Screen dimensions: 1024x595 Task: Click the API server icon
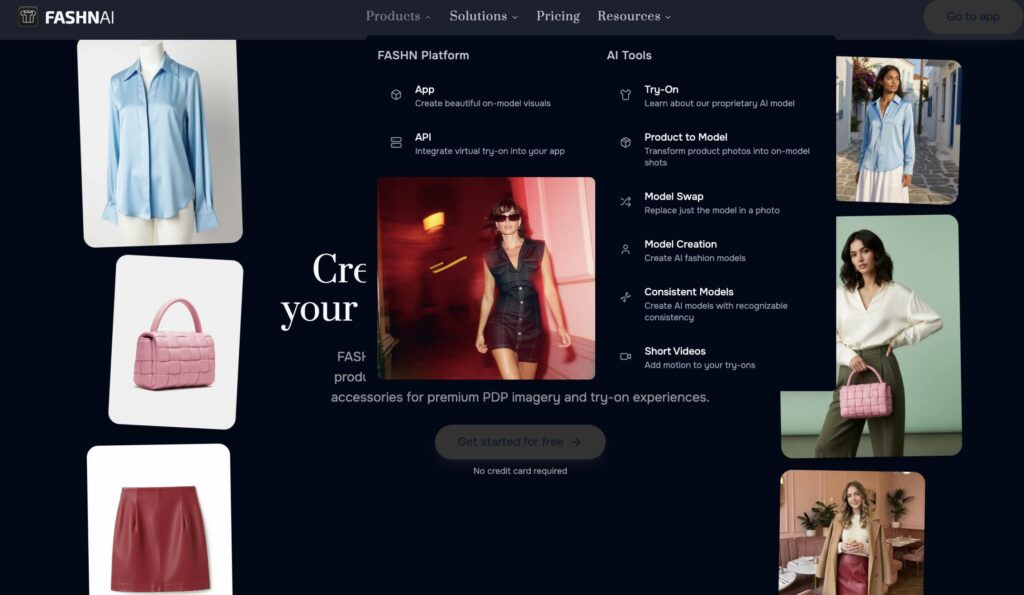[396, 142]
